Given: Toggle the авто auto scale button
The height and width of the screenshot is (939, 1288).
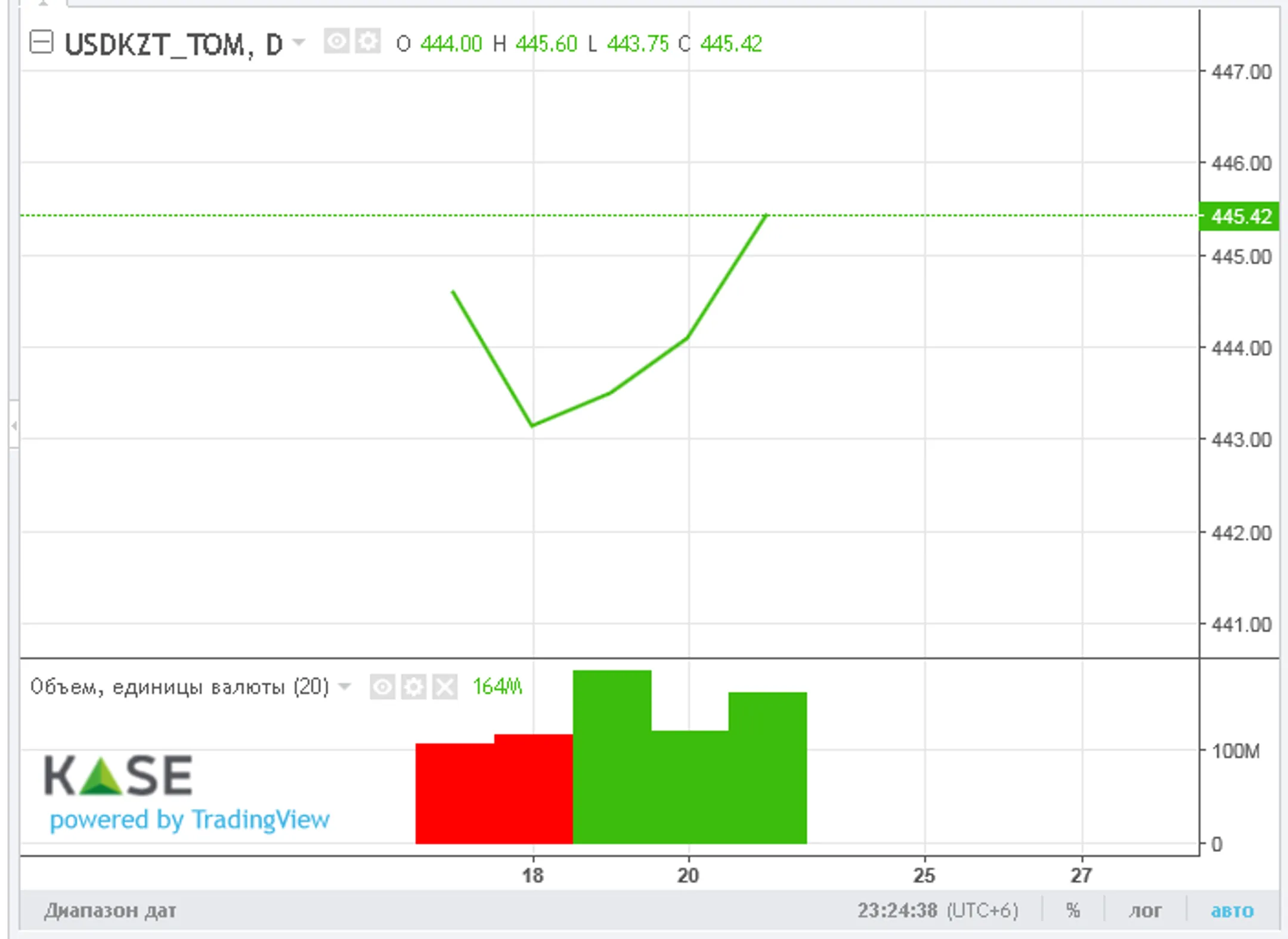Looking at the screenshot, I should point(1232,911).
